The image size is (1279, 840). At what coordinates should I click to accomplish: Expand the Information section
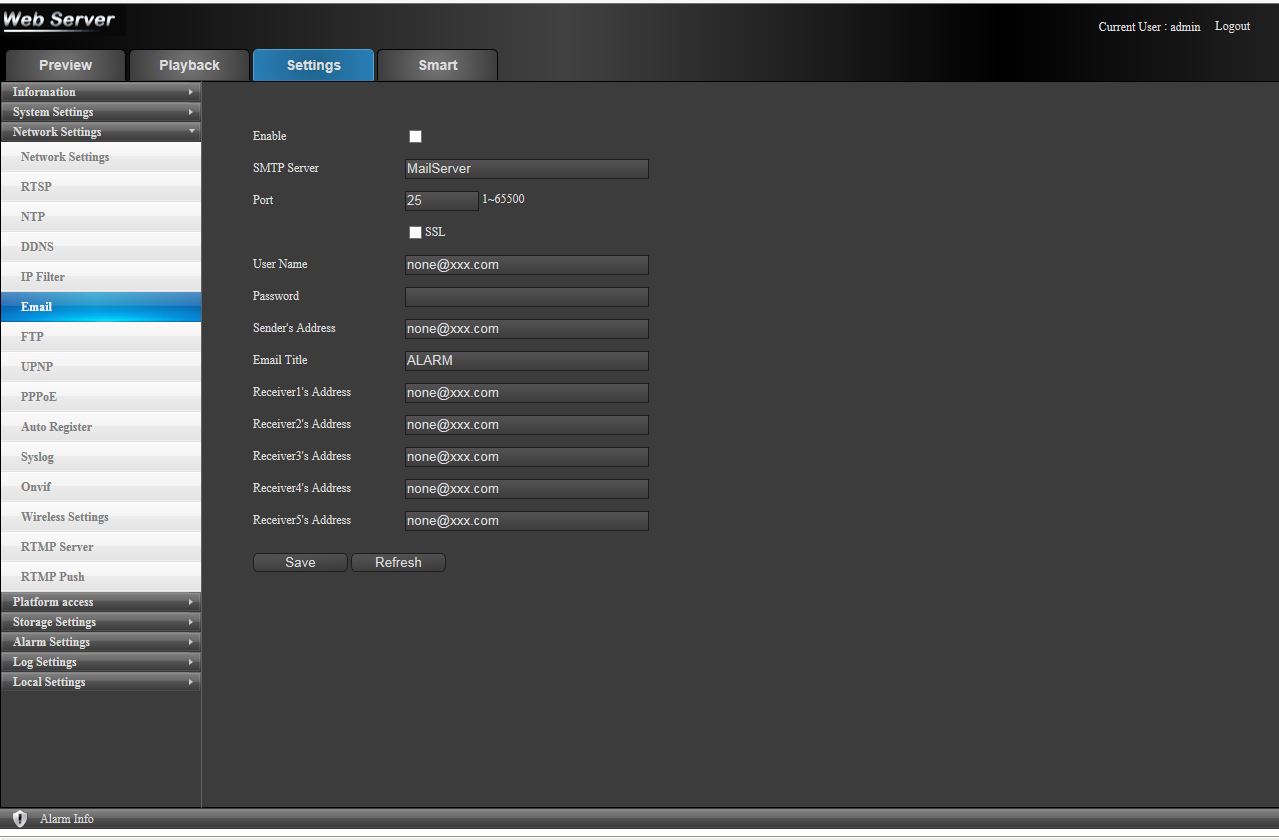point(100,92)
